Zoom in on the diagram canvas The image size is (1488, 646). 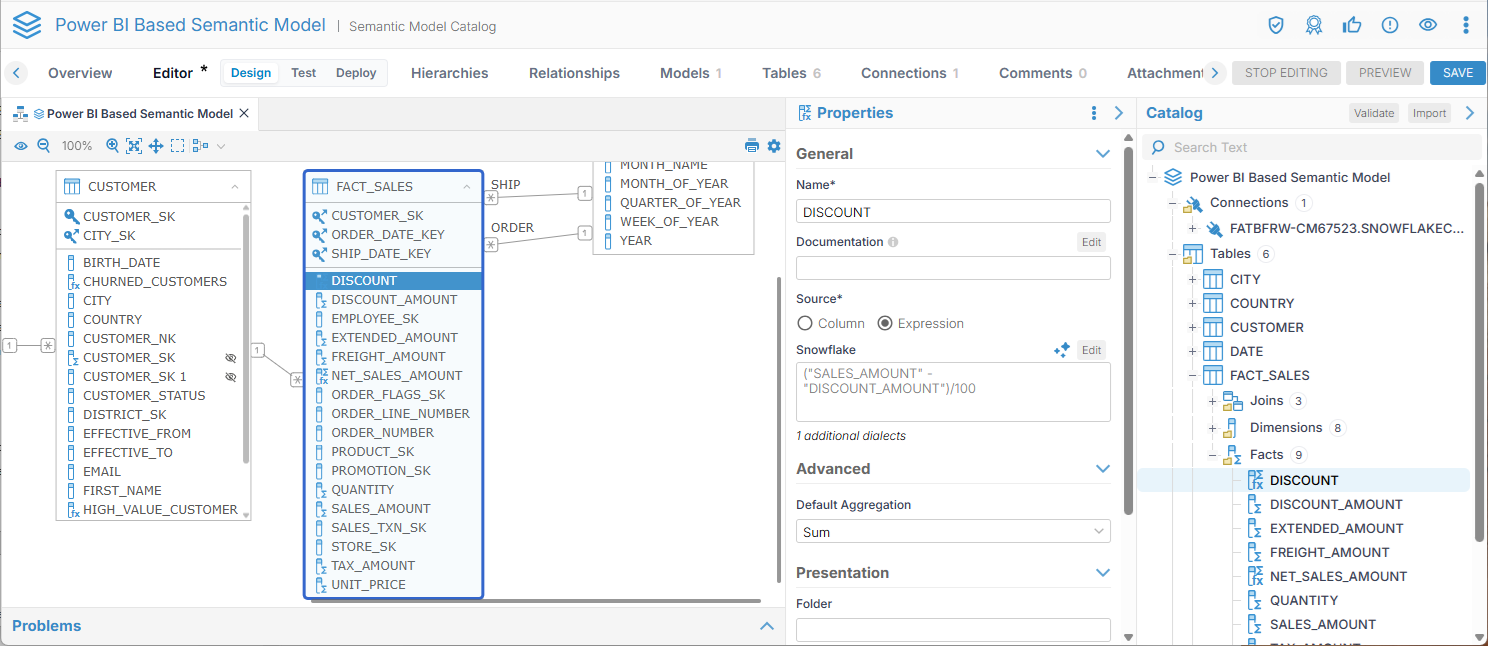coord(112,146)
